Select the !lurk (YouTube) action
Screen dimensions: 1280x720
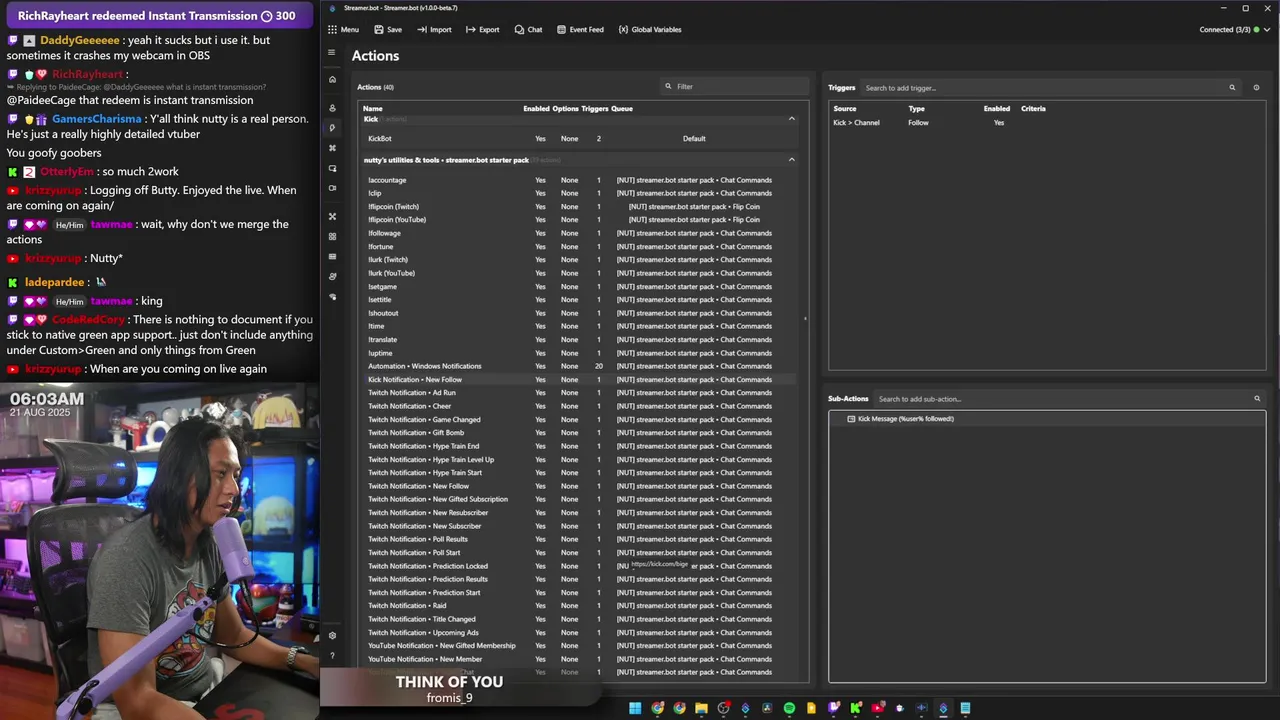(x=580, y=273)
